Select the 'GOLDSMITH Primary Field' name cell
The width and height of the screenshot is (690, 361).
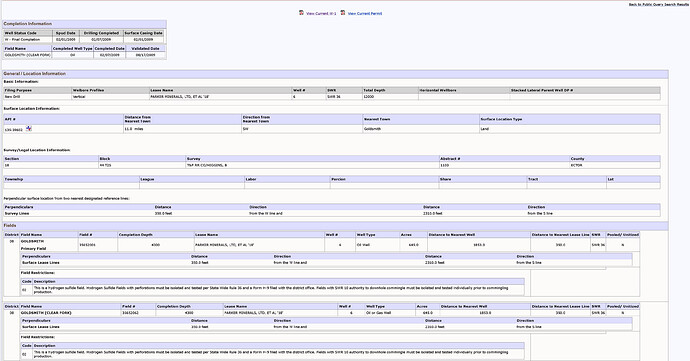[x=49, y=245]
